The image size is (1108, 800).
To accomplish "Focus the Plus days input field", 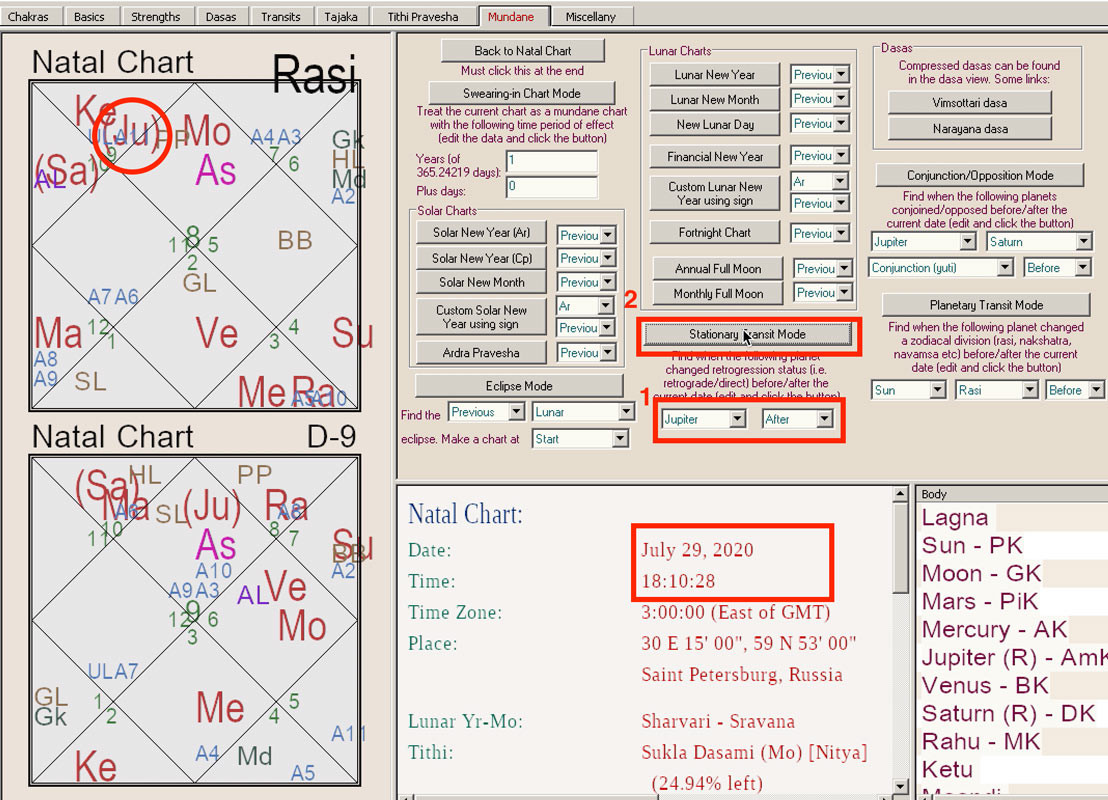I will pyautogui.click(x=550, y=186).
